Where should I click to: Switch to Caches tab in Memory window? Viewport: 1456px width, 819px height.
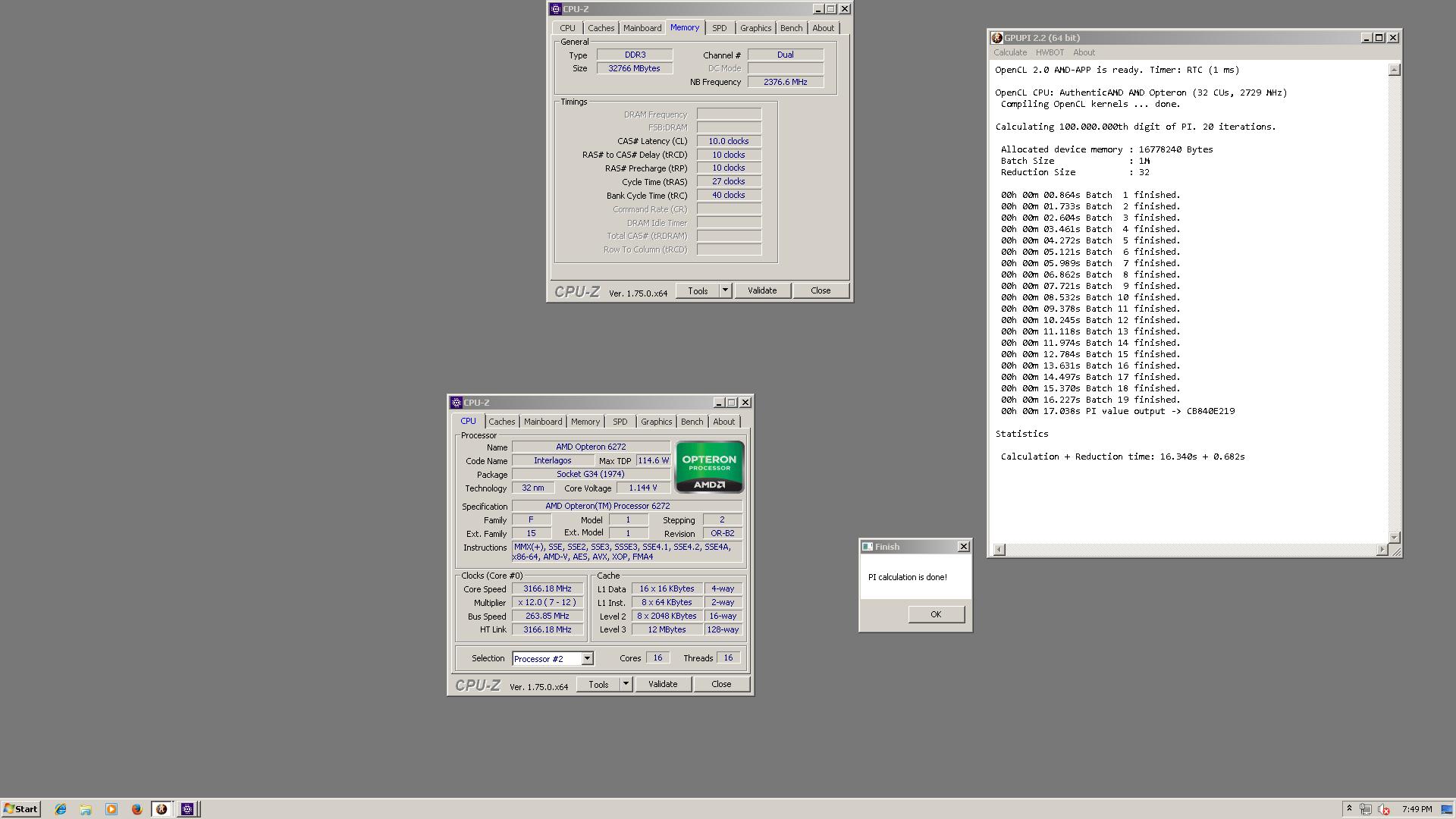[x=601, y=28]
